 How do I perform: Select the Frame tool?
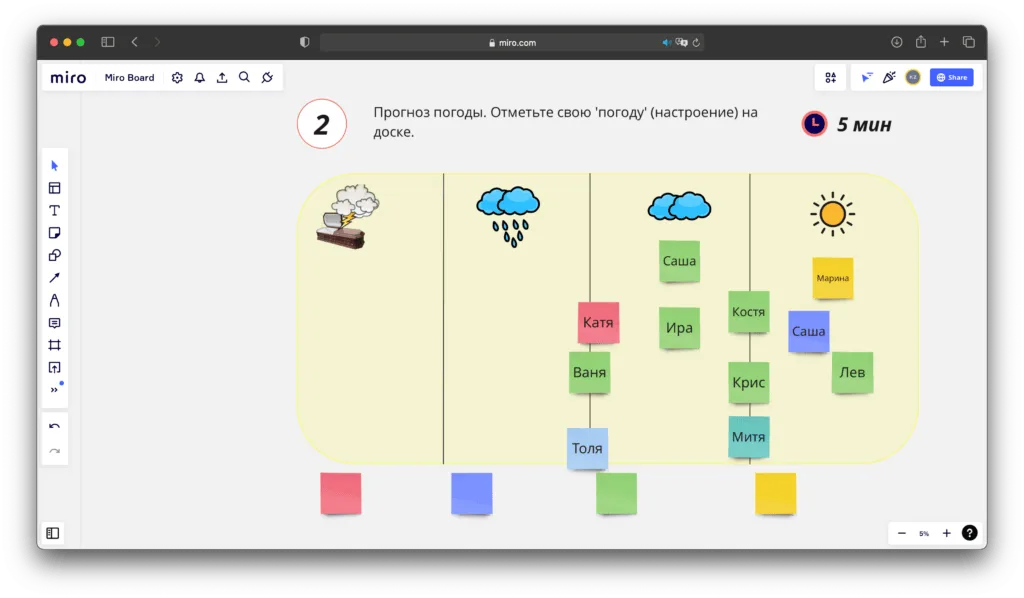click(55, 345)
